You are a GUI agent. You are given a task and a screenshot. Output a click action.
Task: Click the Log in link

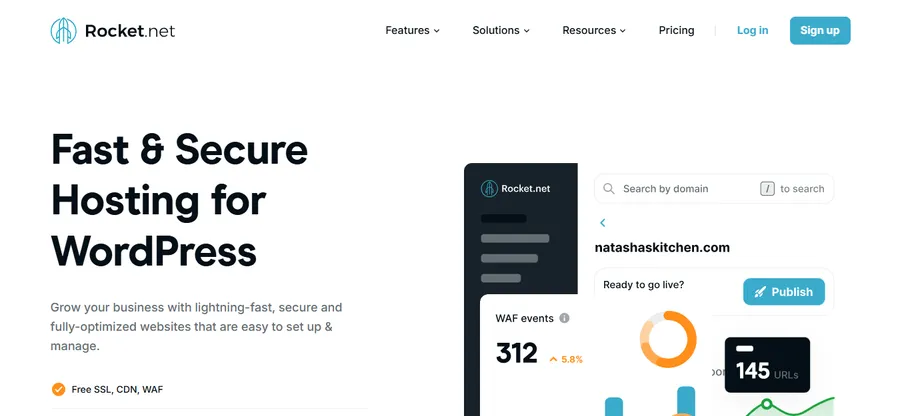(752, 30)
